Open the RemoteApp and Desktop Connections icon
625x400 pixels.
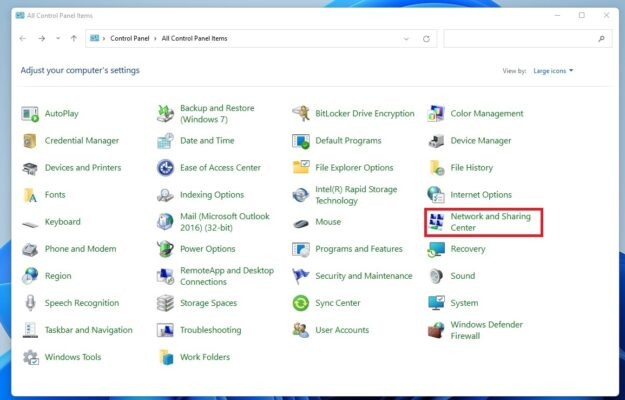(165, 276)
